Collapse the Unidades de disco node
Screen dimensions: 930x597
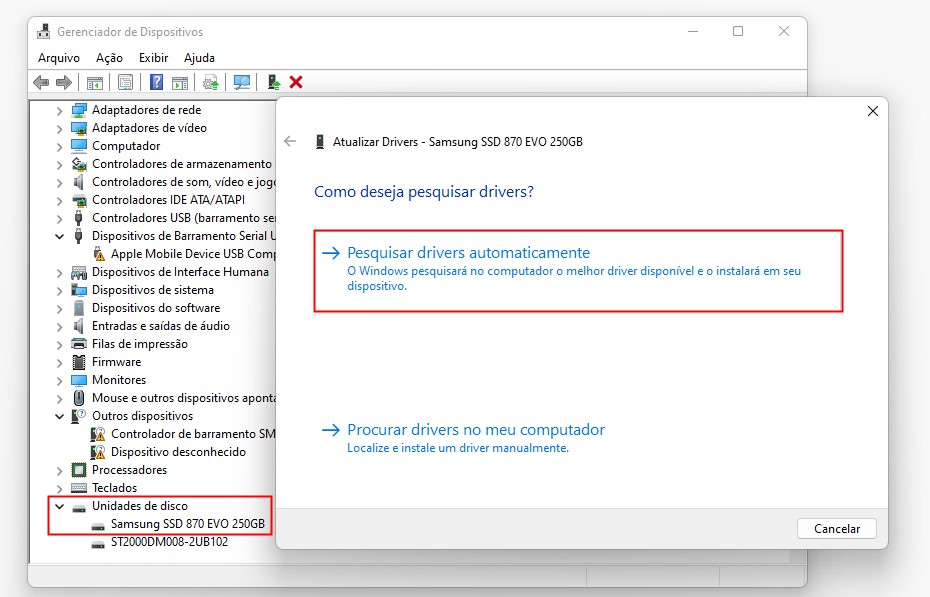click(59, 506)
